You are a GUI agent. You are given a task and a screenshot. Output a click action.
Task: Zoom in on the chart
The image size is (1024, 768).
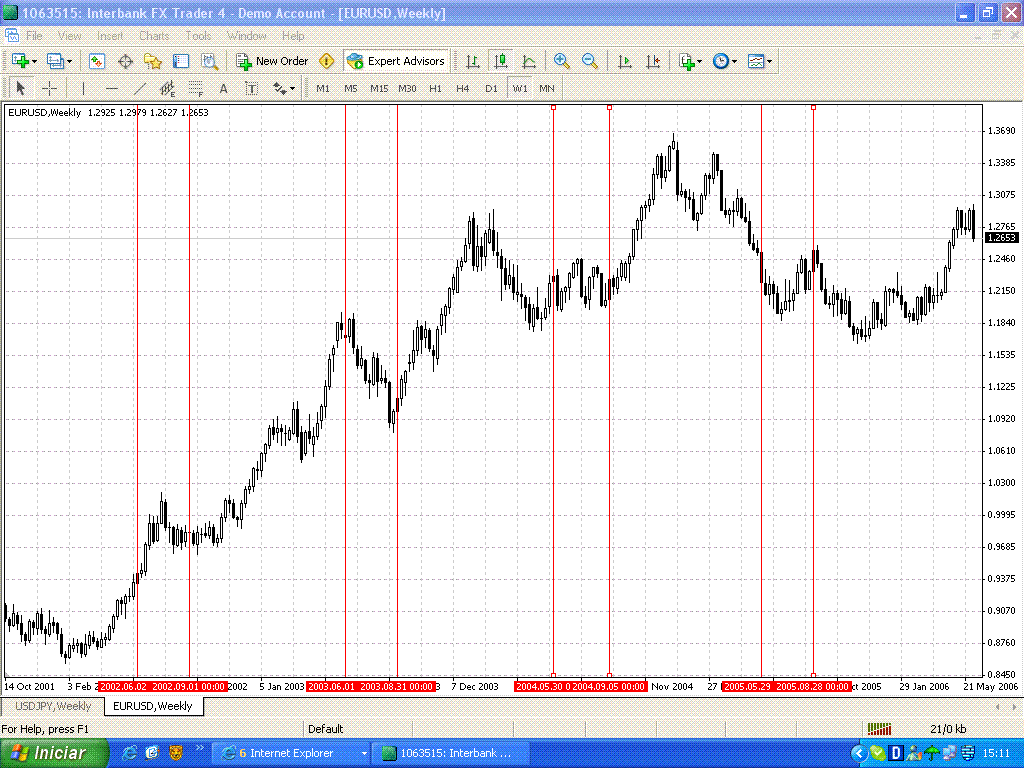(x=561, y=61)
